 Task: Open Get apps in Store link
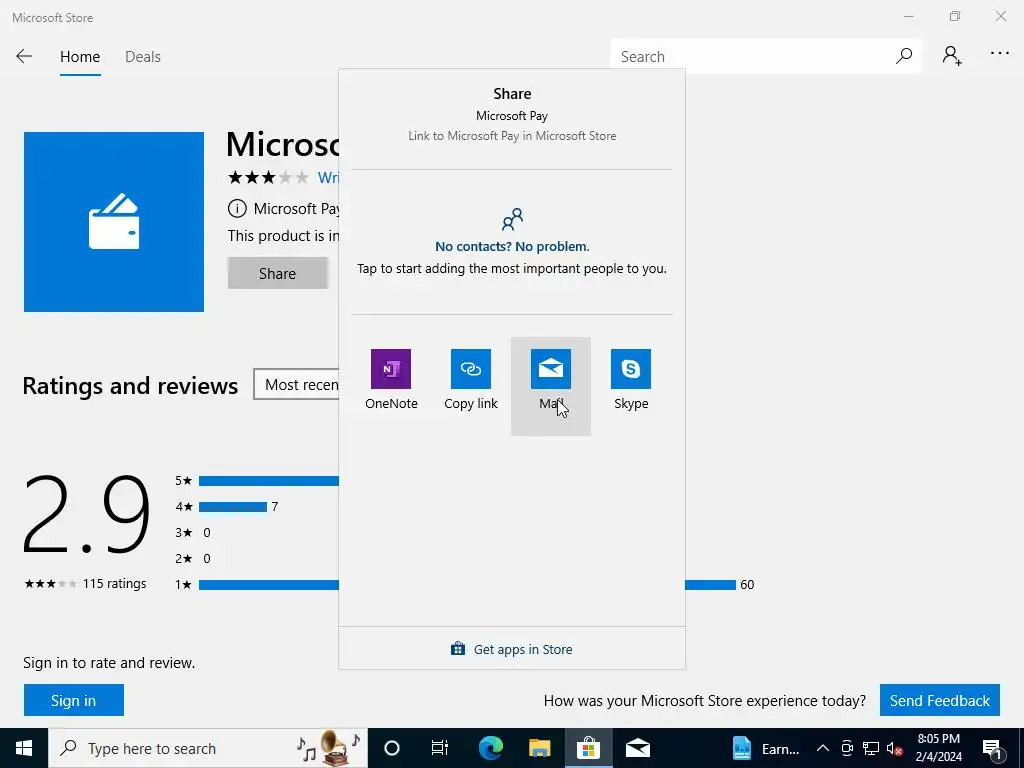pyautogui.click(x=512, y=649)
